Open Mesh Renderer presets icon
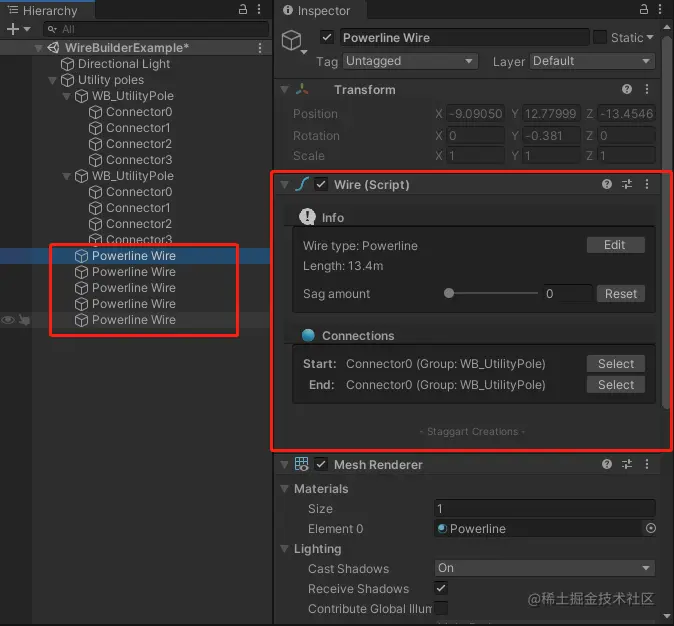The image size is (674, 626). [x=627, y=464]
